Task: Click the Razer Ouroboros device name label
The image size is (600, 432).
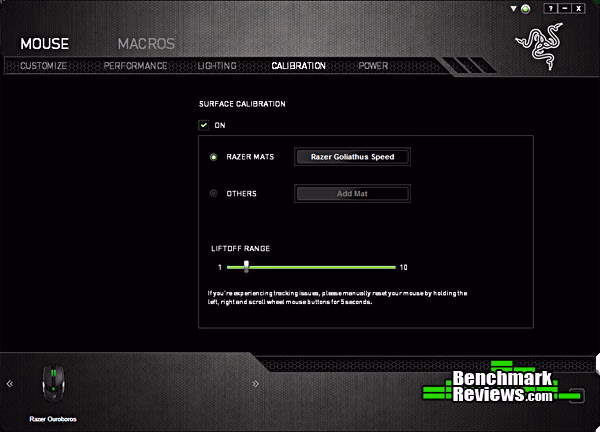Action: [53, 419]
